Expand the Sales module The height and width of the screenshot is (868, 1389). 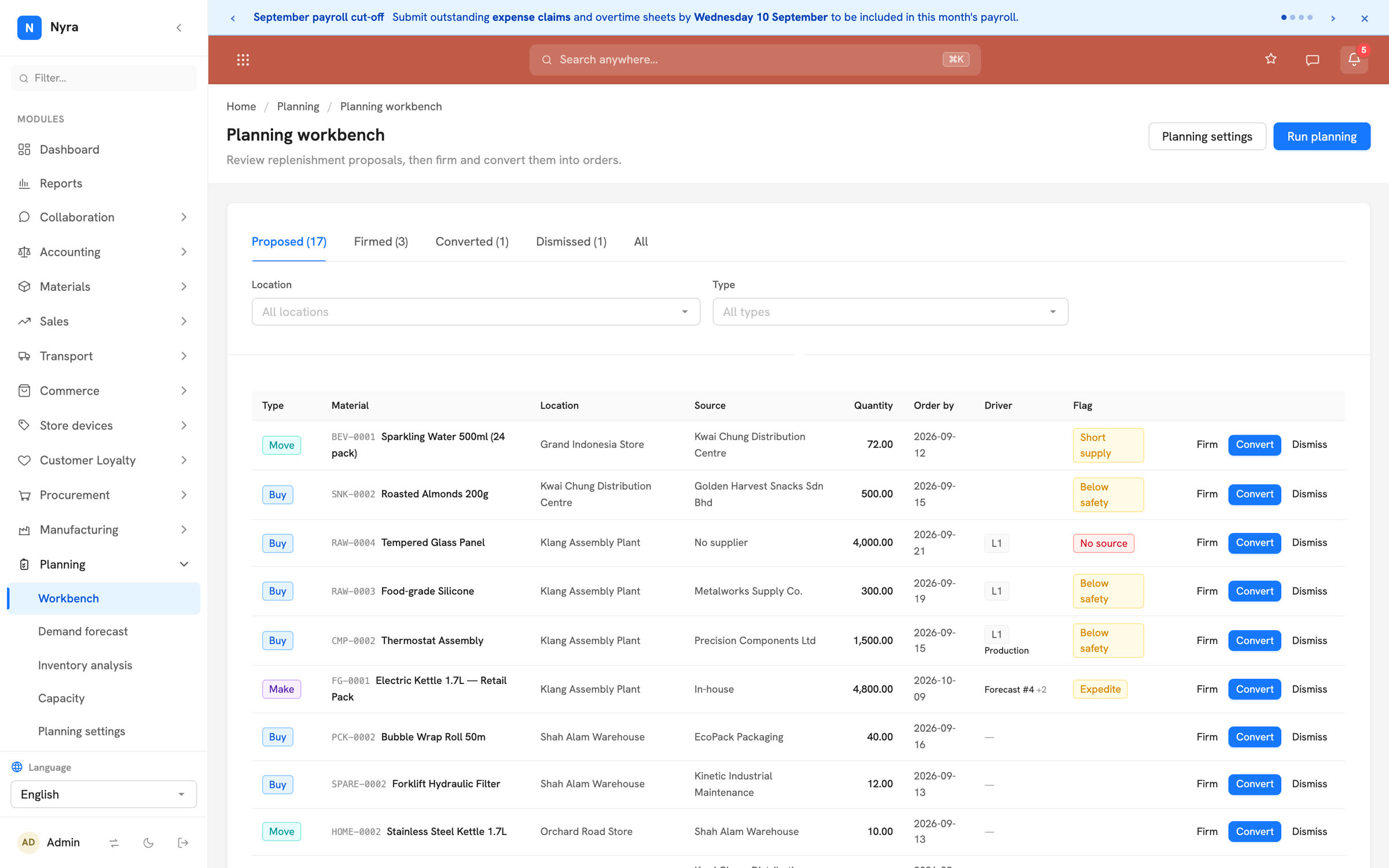[x=104, y=321]
